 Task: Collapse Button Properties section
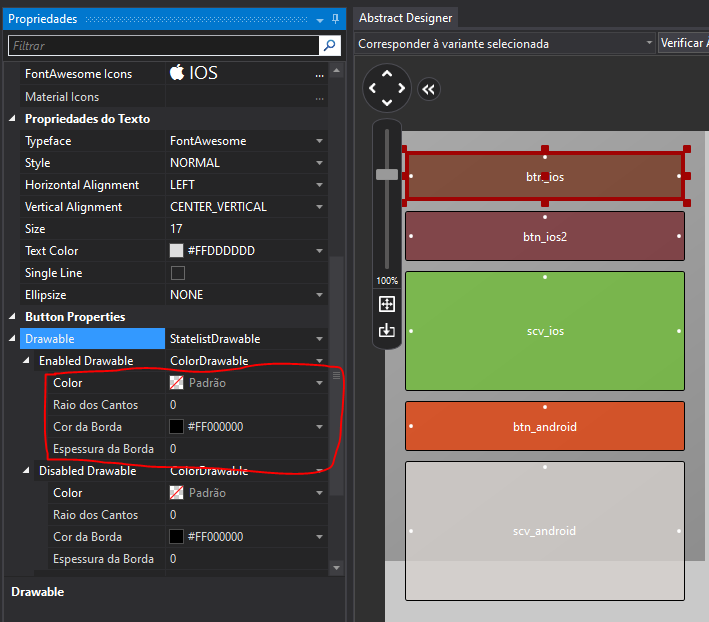point(12,316)
